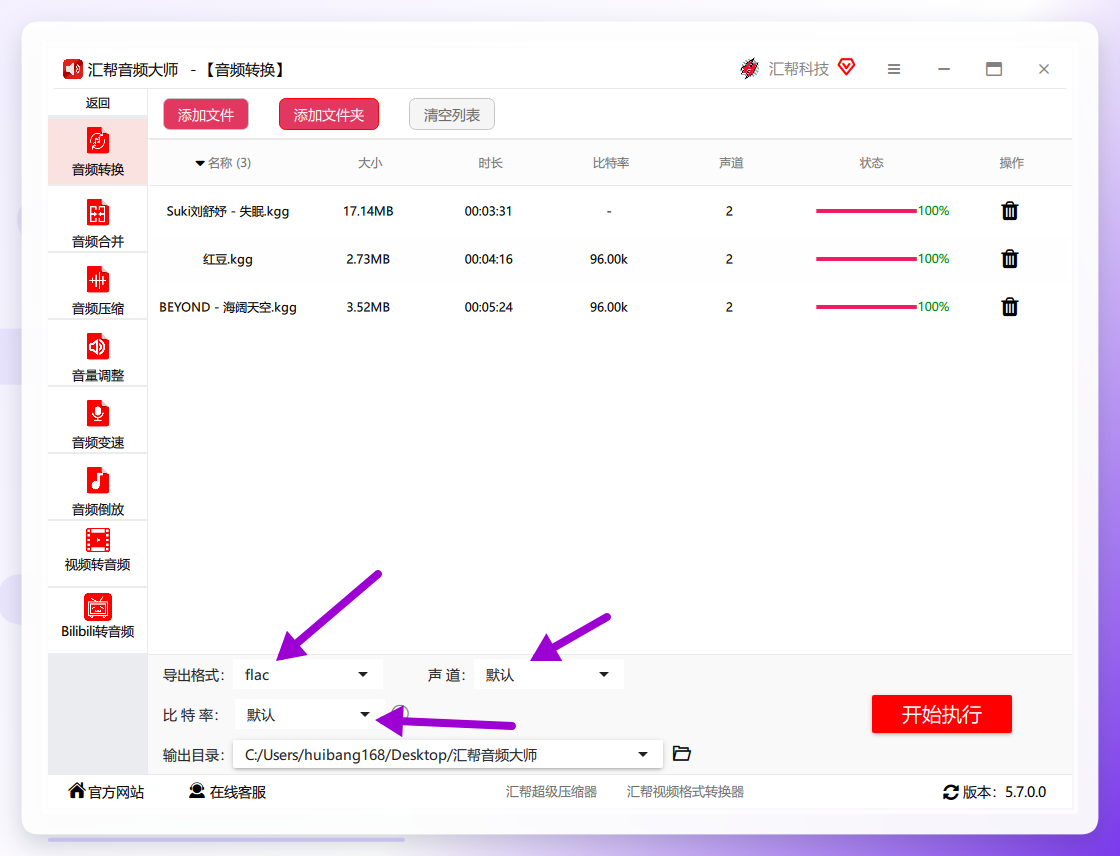Sort list by 名称 column arrow
The height and width of the screenshot is (856, 1120).
tap(200, 164)
